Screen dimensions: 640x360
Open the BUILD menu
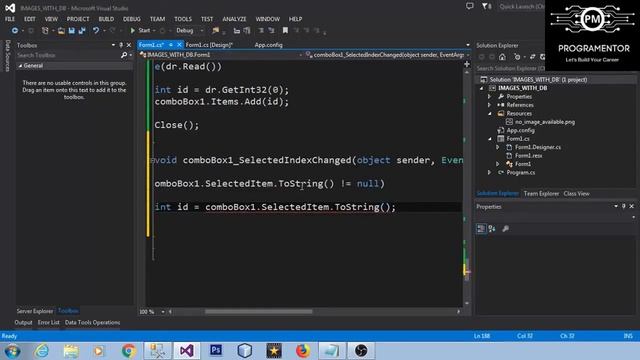(106, 19)
